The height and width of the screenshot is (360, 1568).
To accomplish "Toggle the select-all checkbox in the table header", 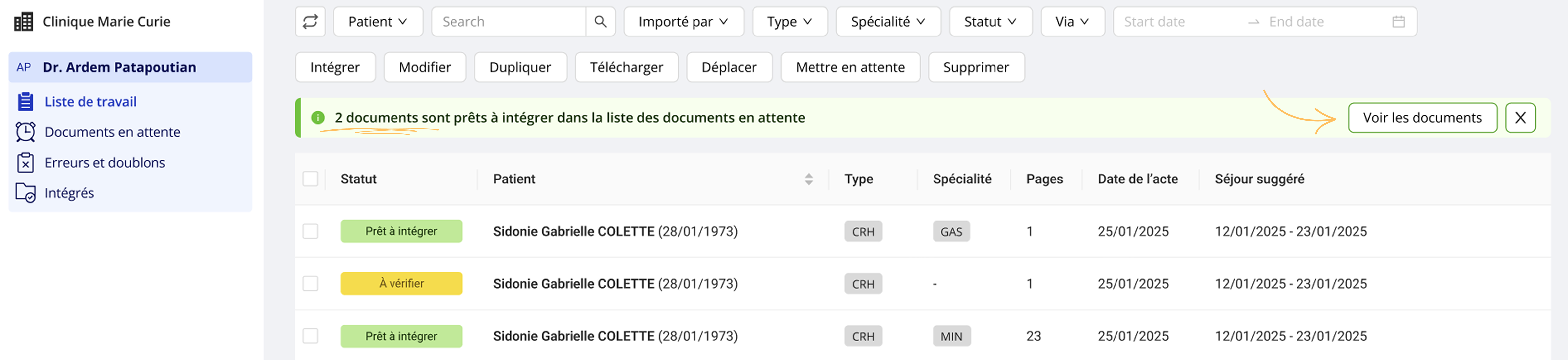I will [310, 179].
